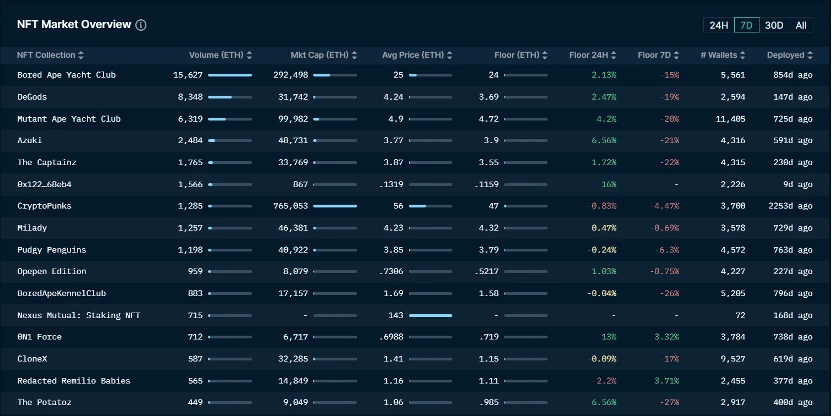Image resolution: width=832 pixels, height=416 pixels.
Task: Open Mutant Ape Yacht Club collection
Action: click(69, 119)
